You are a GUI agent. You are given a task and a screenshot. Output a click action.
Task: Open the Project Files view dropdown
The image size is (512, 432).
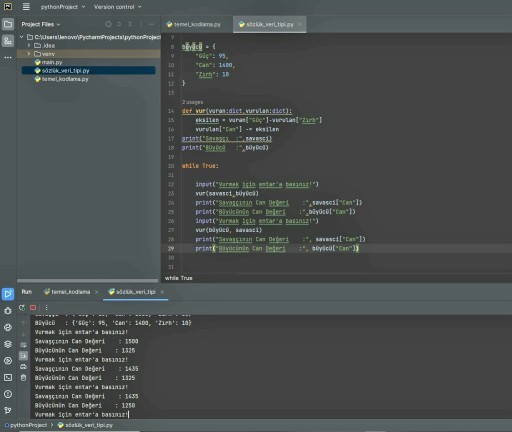click(41, 24)
